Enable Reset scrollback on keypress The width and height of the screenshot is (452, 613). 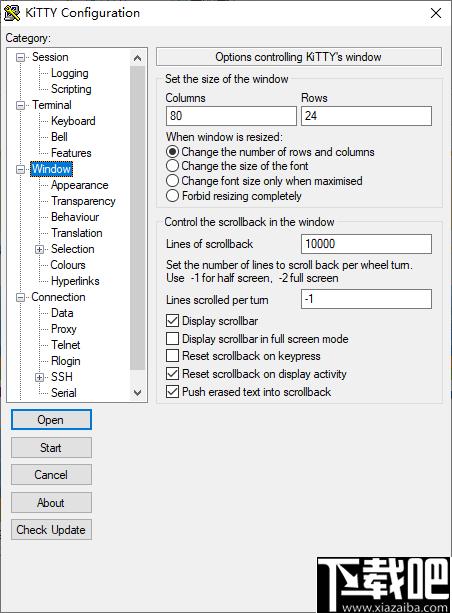(172, 356)
